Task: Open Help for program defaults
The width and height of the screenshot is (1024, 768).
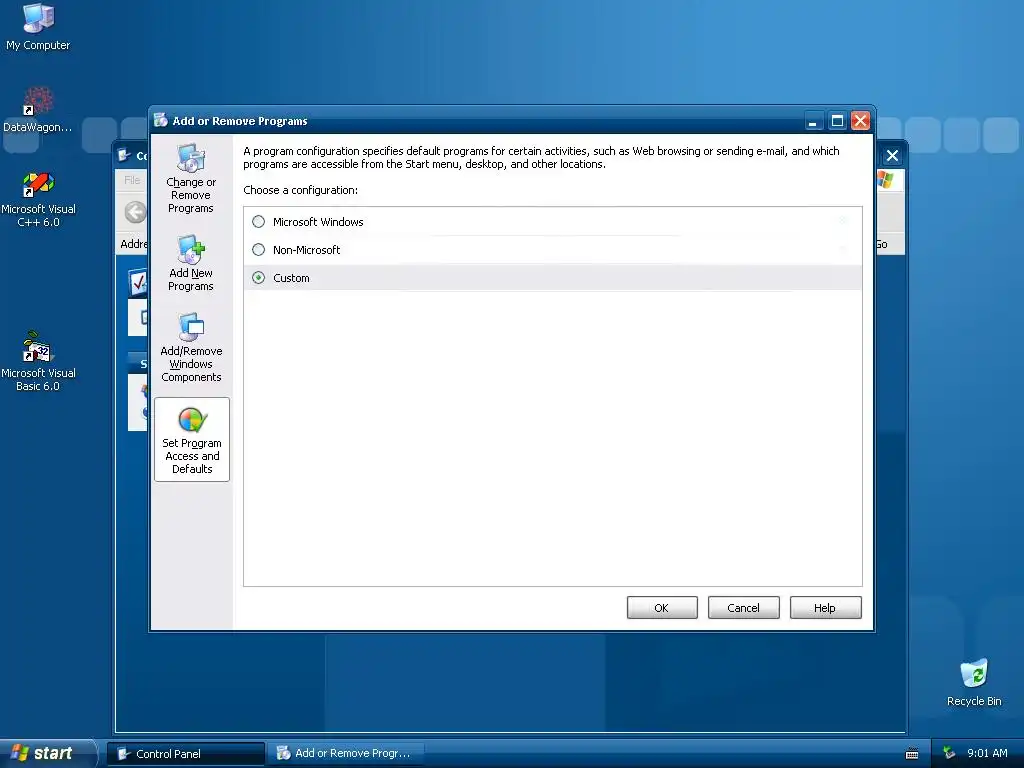Action: pyautogui.click(x=825, y=607)
